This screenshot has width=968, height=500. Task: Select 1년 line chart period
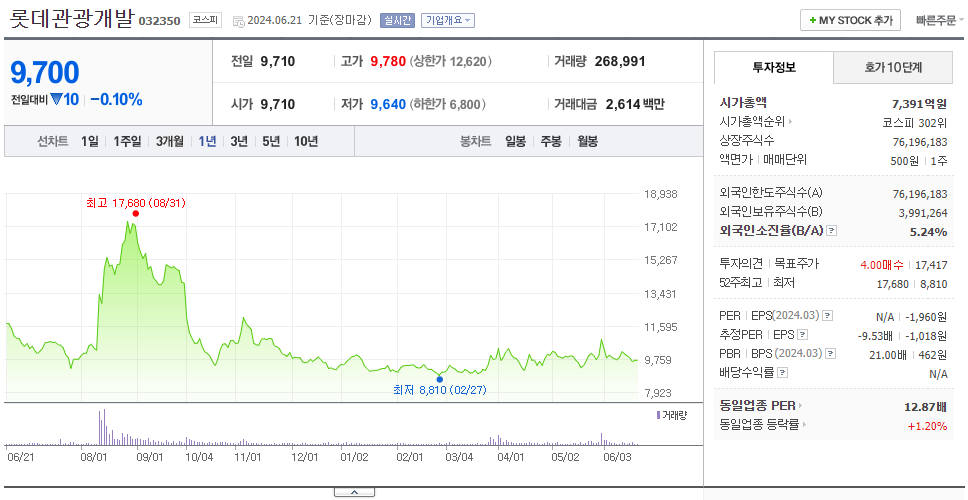207,141
